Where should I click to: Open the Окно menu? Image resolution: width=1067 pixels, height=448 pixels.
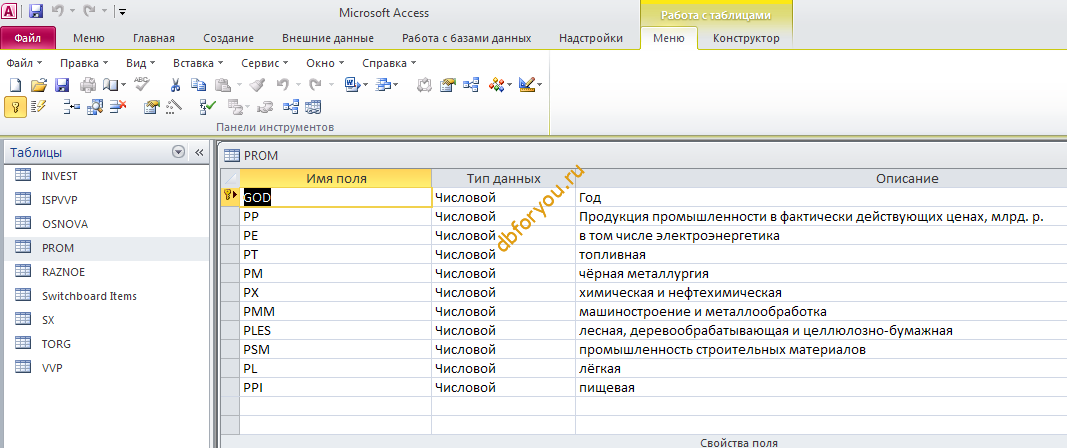[x=325, y=63]
